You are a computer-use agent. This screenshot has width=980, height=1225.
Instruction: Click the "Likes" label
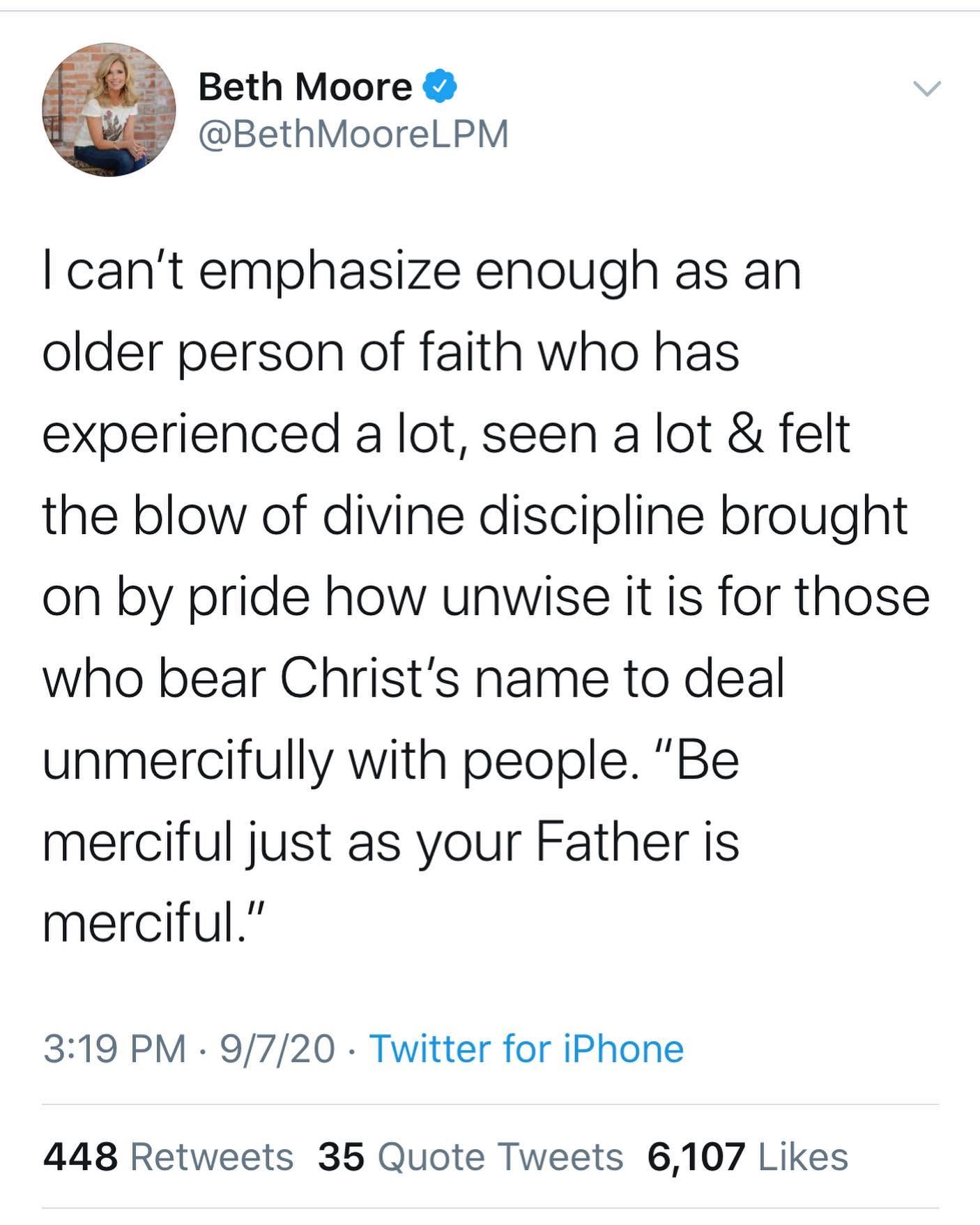pos(803,1157)
